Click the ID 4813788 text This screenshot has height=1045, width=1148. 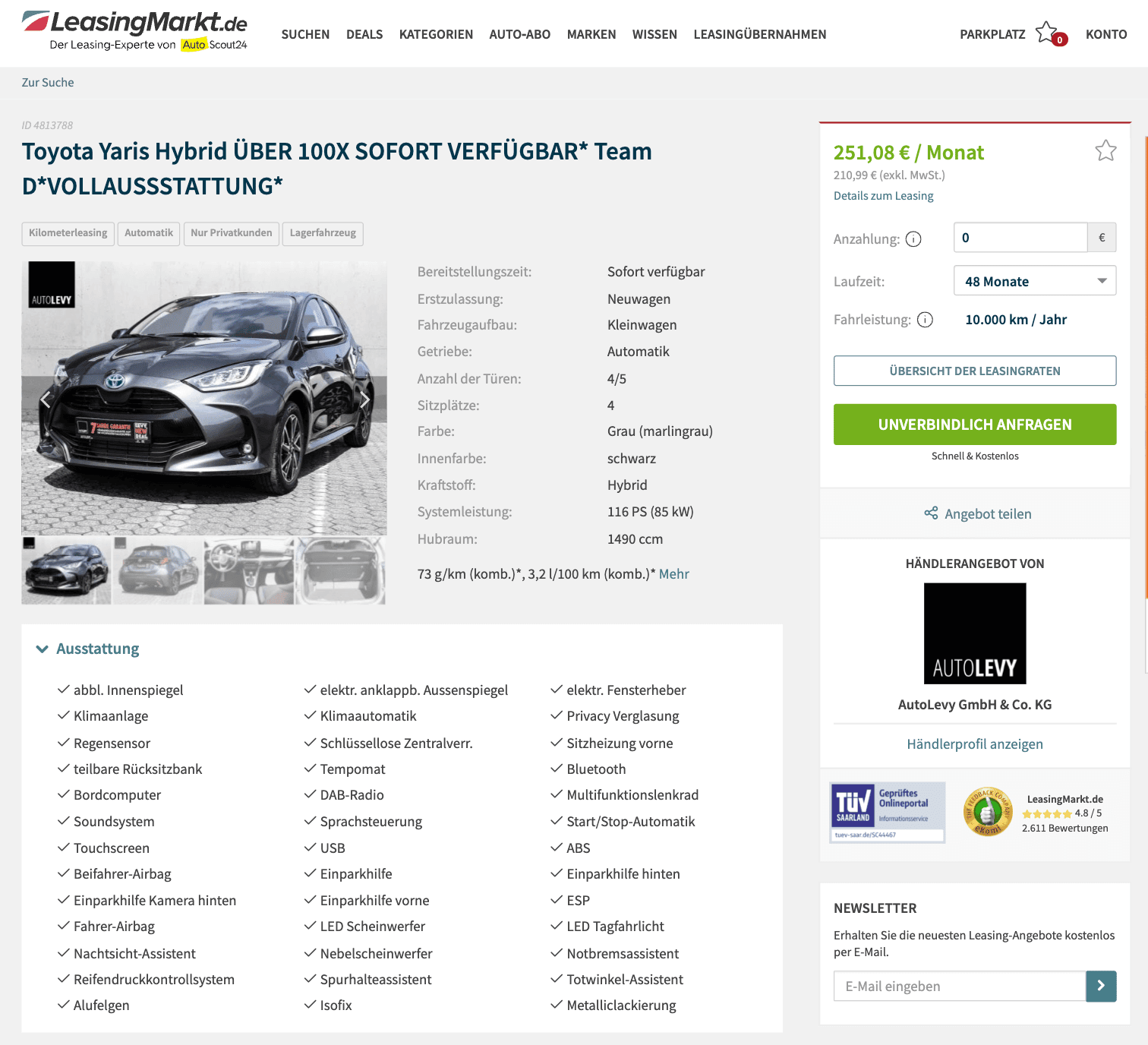tap(47, 125)
